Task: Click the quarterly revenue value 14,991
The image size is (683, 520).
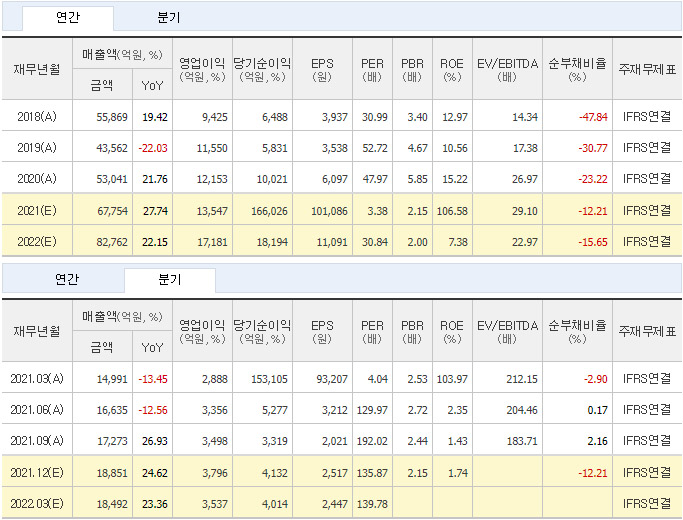Action: pos(112,379)
